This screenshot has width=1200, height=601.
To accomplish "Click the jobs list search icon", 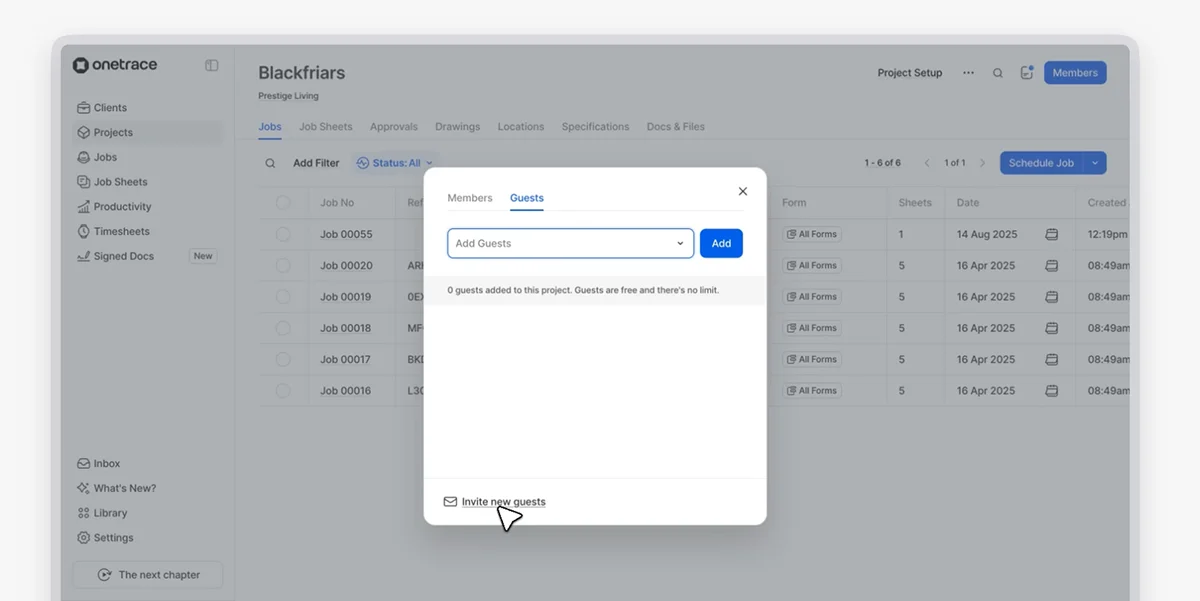I will (270, 163).
